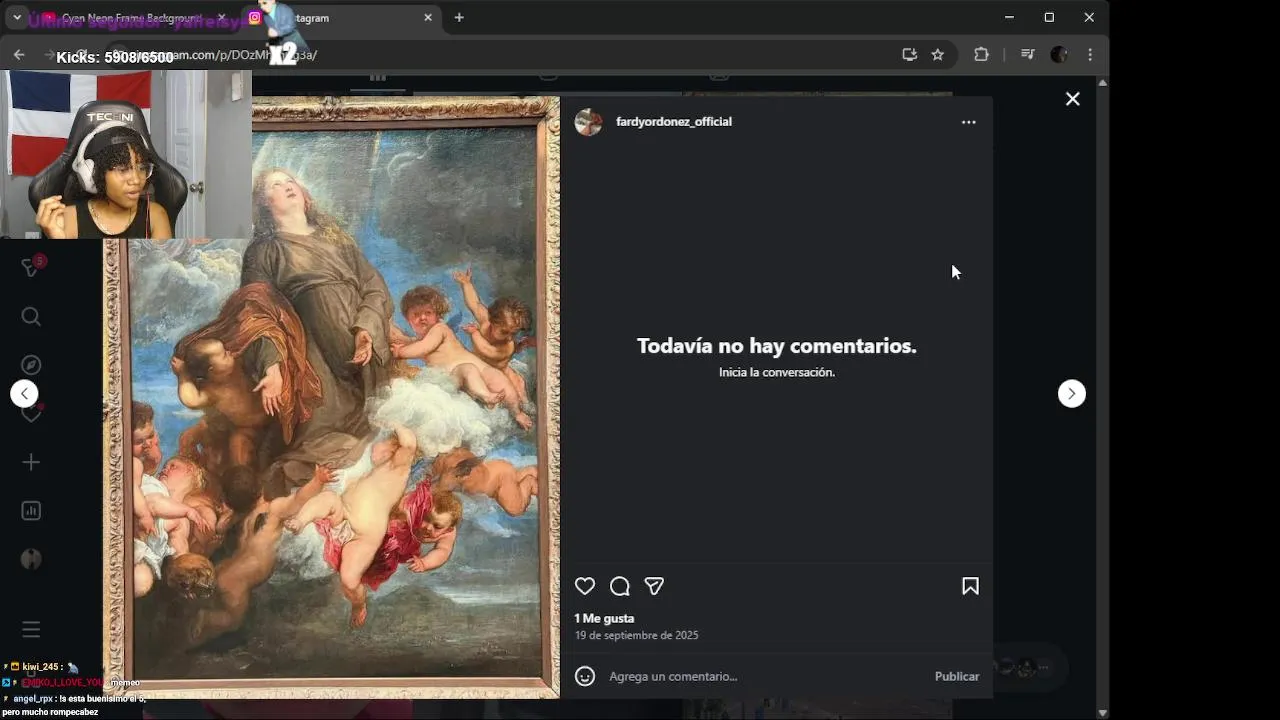Open dashboard chart icon in sidebar
Viewport: 1280px width, 720px height.
point(31,511)
